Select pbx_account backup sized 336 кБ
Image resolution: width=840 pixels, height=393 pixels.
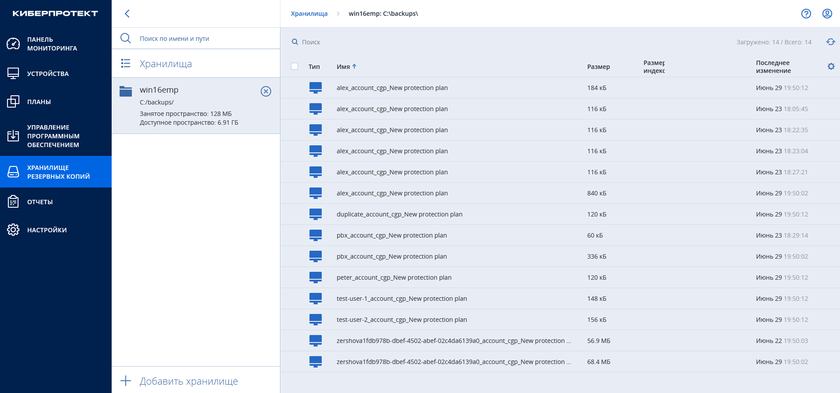(x=560, y=256)
